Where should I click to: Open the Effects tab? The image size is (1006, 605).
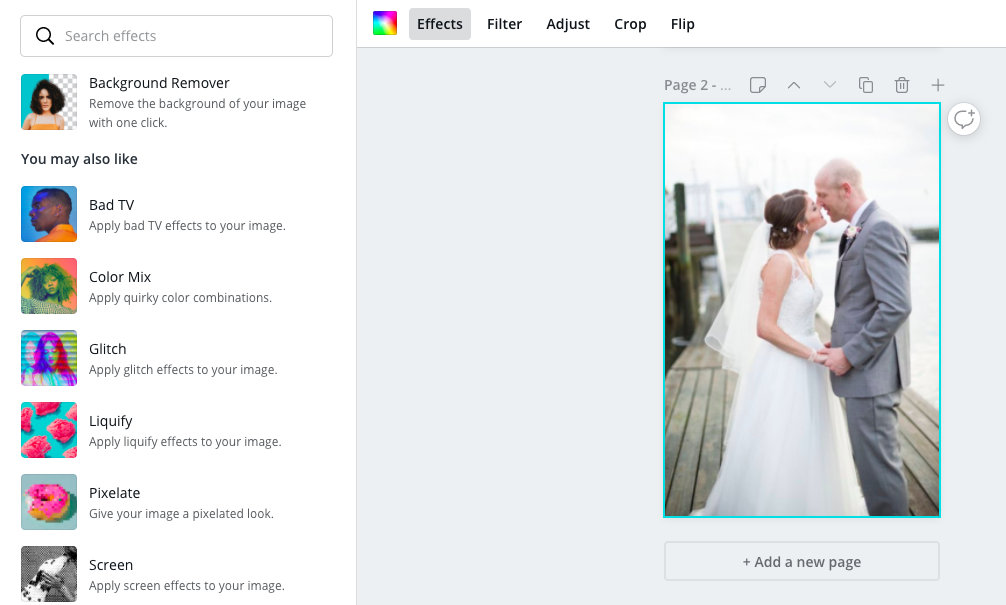(x=439, y=24)
